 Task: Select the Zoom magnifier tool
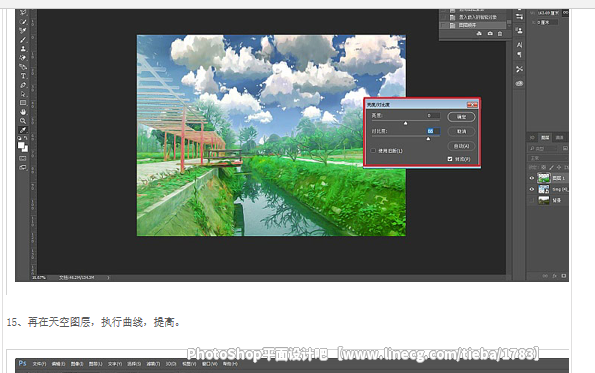coord(23,121)
